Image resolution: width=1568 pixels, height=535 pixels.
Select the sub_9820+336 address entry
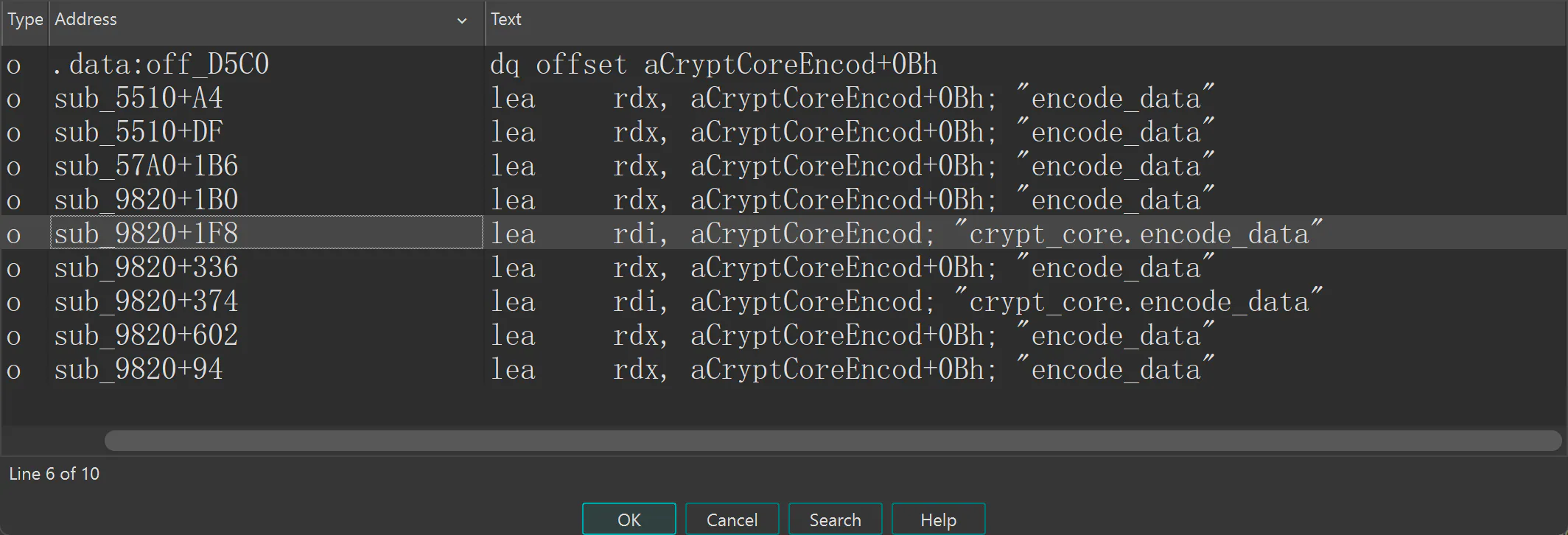146,268
